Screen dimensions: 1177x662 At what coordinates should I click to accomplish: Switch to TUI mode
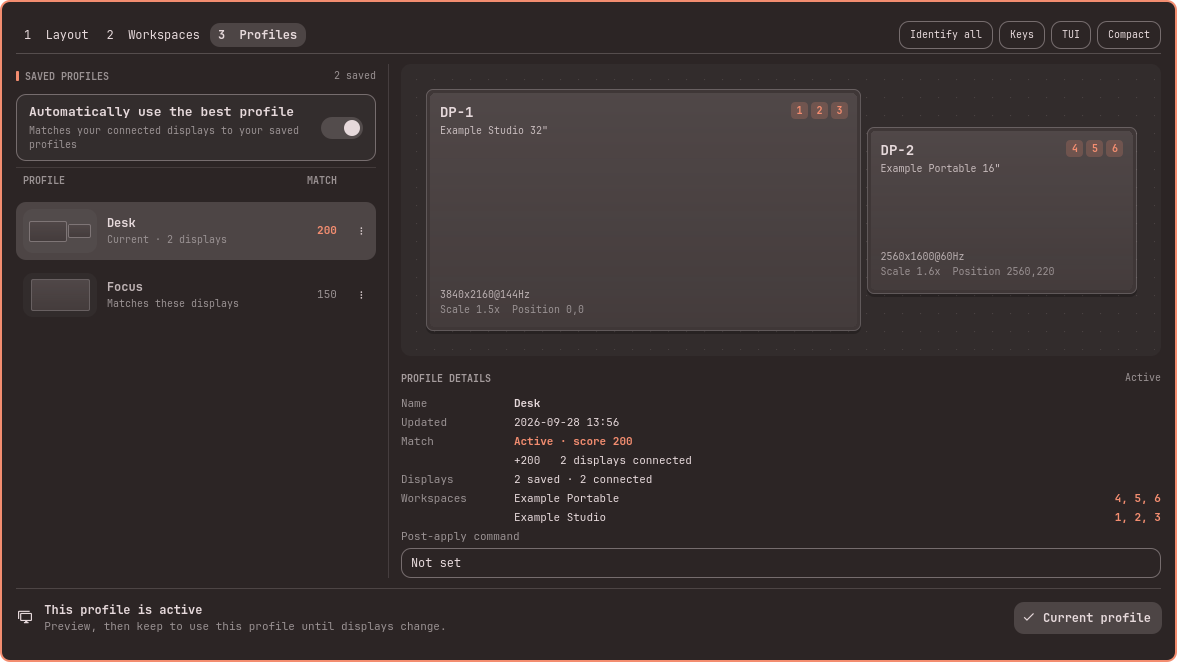[1070, 35]
